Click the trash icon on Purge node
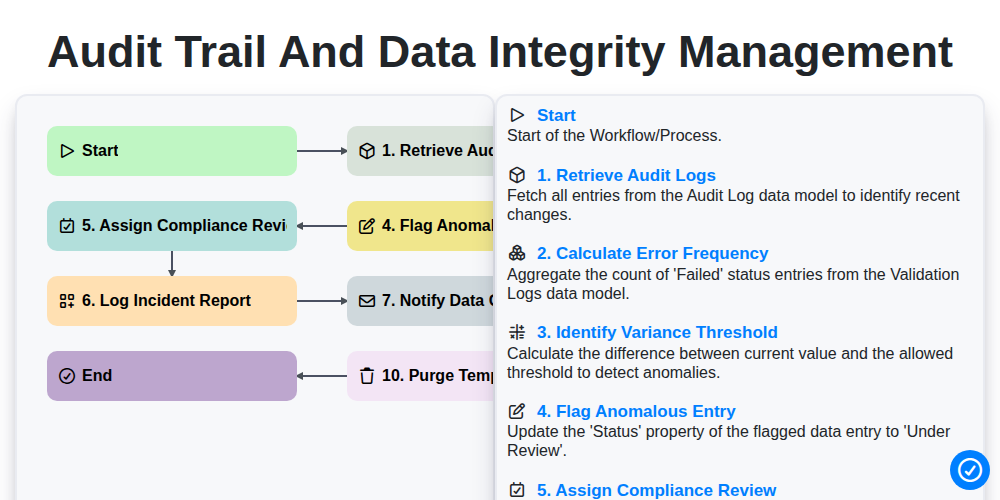The image size is (1000, 500). tap(367, 376)
